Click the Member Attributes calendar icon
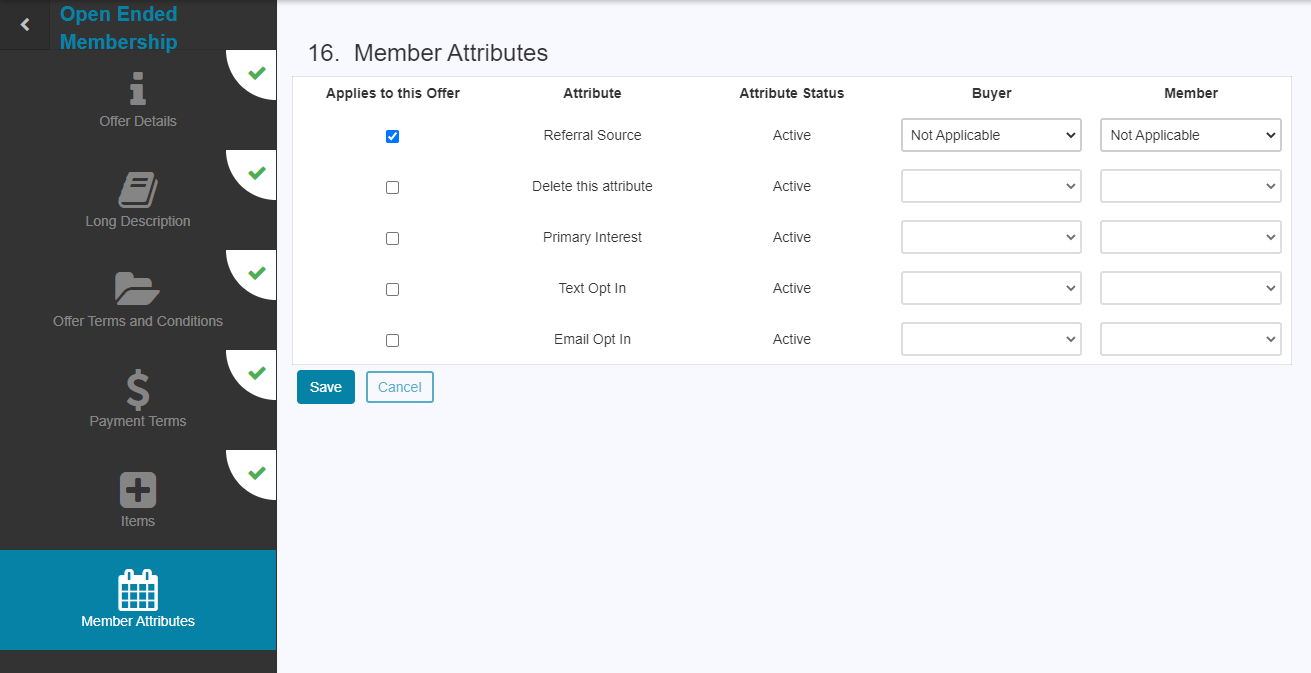The height and width of the screenshot is (673, 1311). 138,590
